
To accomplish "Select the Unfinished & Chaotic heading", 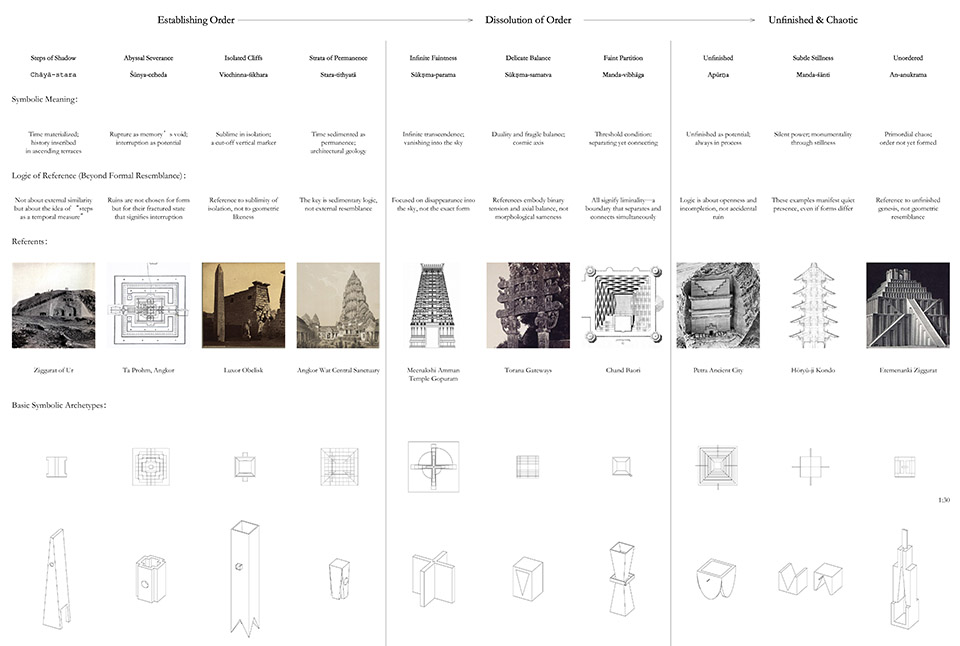I will [x=813, y=19].
